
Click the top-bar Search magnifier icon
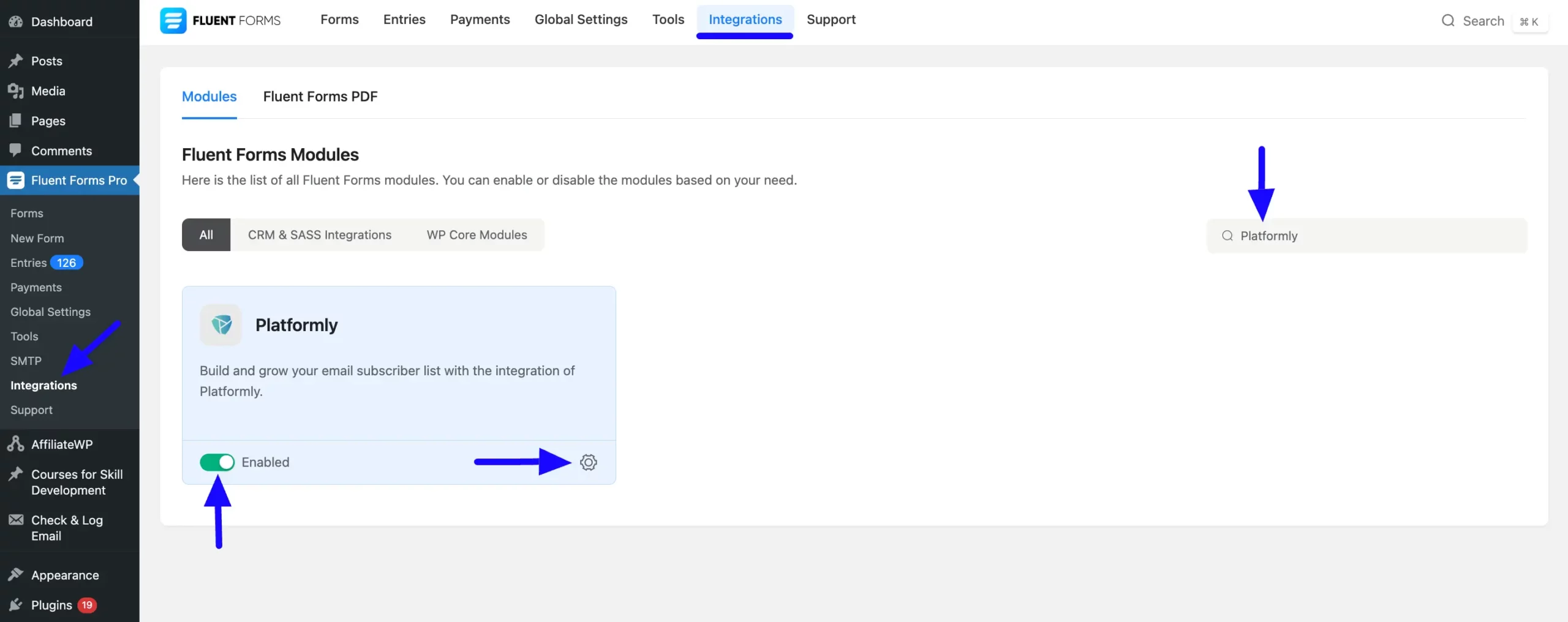[1448, 21]
